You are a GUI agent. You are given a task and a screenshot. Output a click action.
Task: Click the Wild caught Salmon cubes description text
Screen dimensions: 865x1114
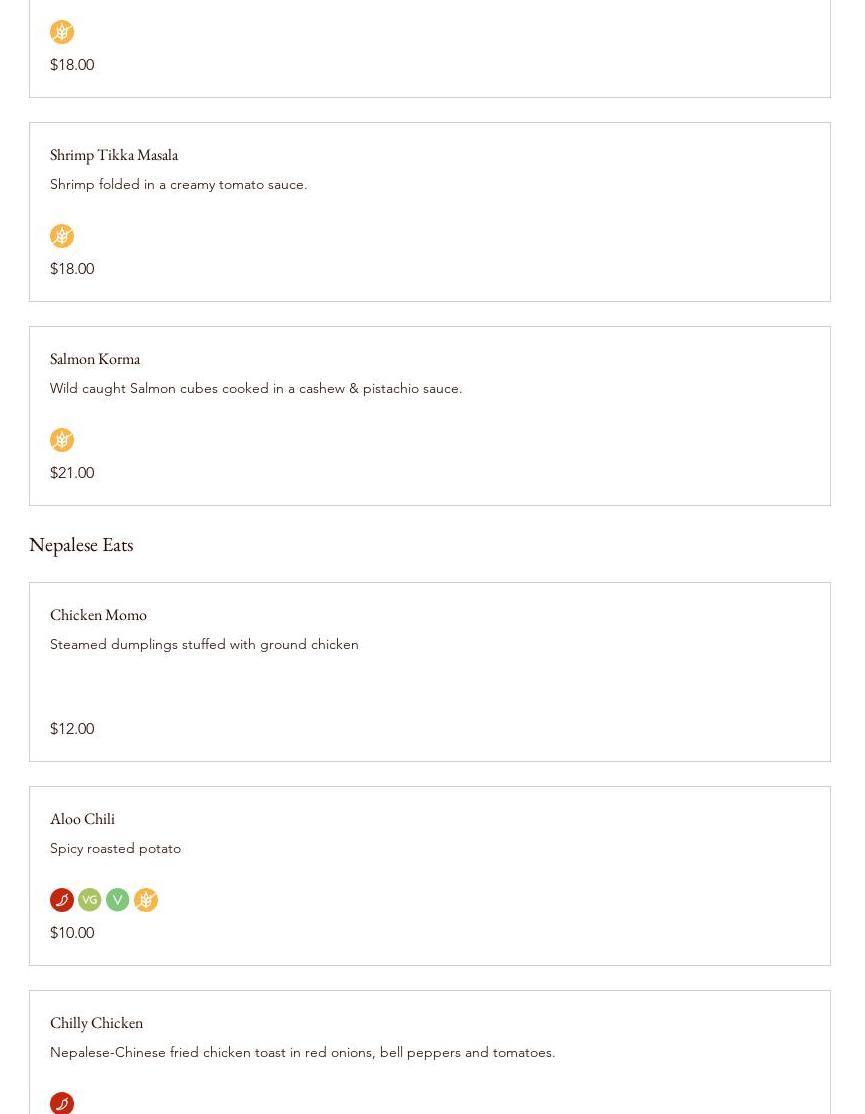click(256, 389)
